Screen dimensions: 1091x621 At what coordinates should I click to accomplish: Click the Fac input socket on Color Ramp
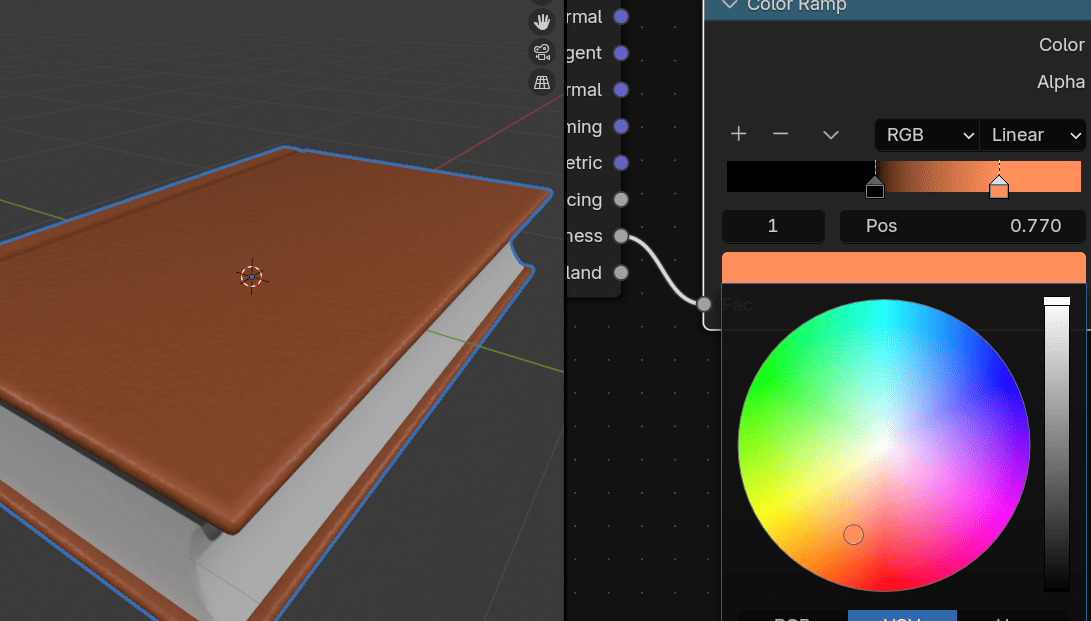click(x=704, y=304)
